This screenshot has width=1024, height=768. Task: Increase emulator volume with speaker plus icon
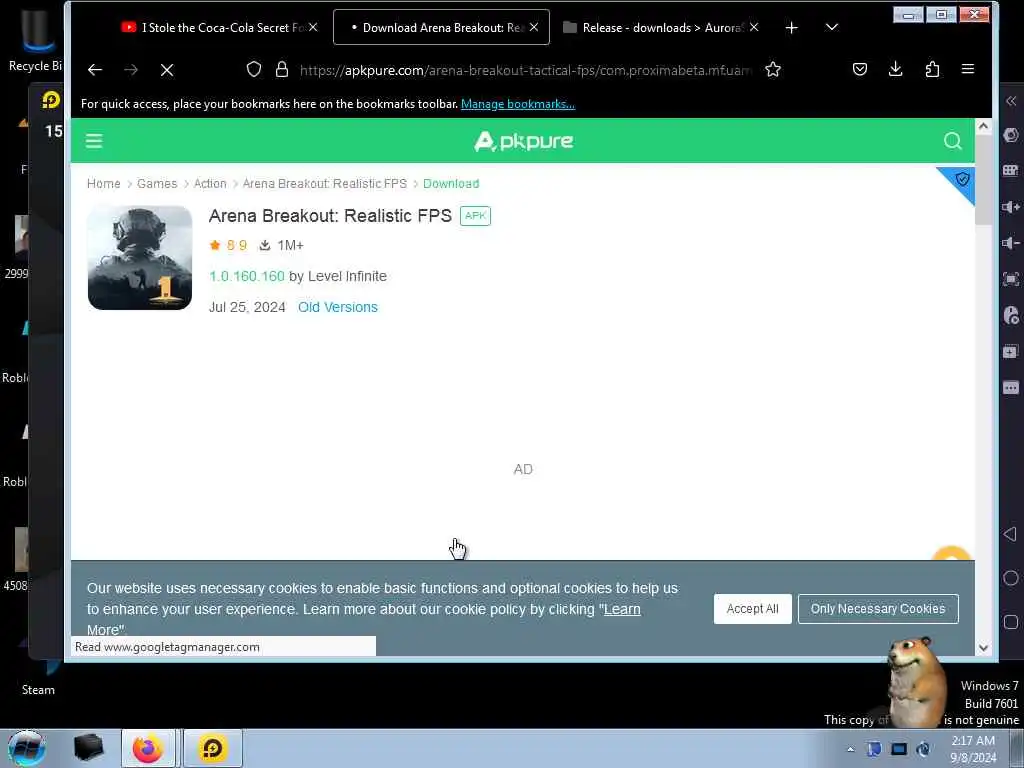click(x=1011, y=207)
